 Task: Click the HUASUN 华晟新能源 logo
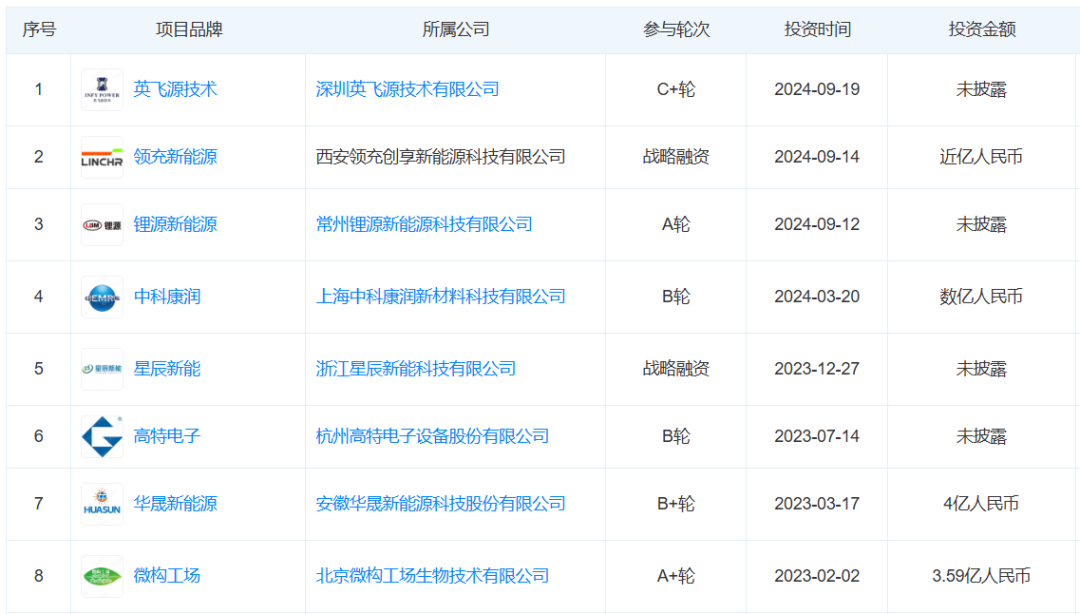(102, 504)
